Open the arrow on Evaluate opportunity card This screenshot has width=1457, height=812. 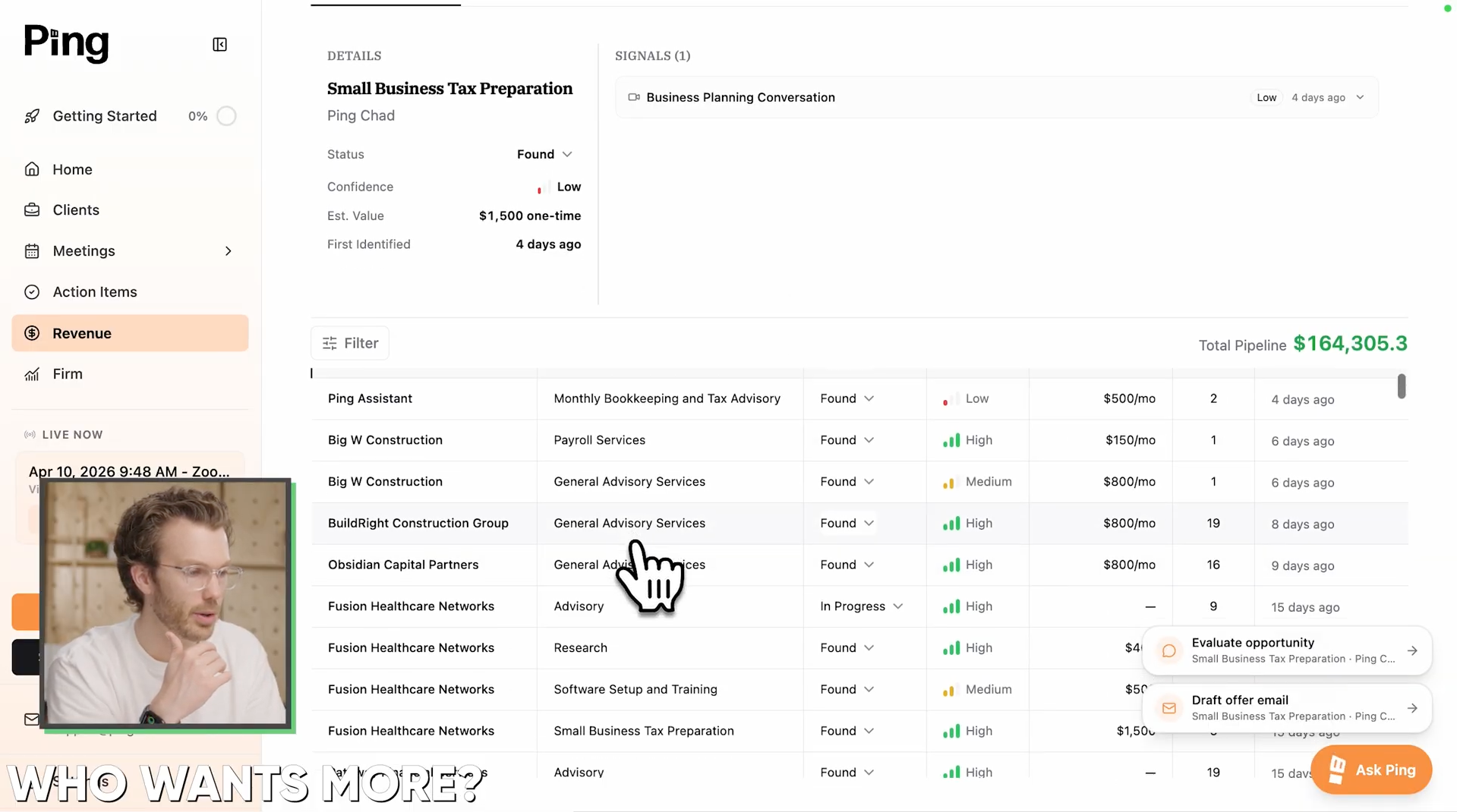click(x=1412, y=650)
